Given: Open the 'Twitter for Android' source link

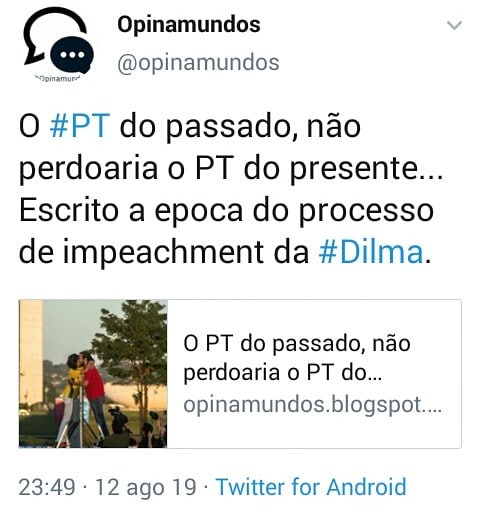Looking at the screenshot, I should click(311, 487).
